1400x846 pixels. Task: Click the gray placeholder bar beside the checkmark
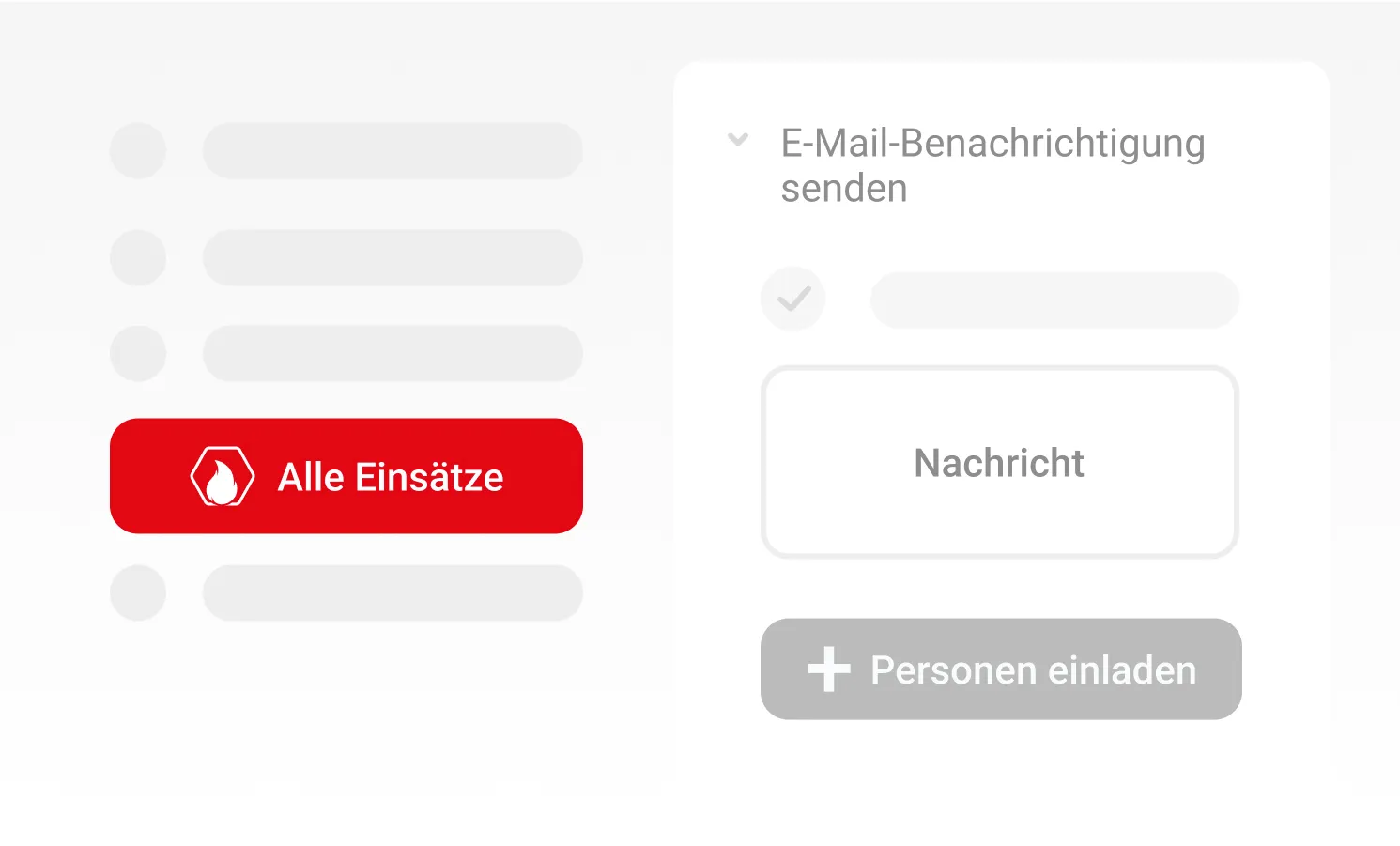(1054, 300)
